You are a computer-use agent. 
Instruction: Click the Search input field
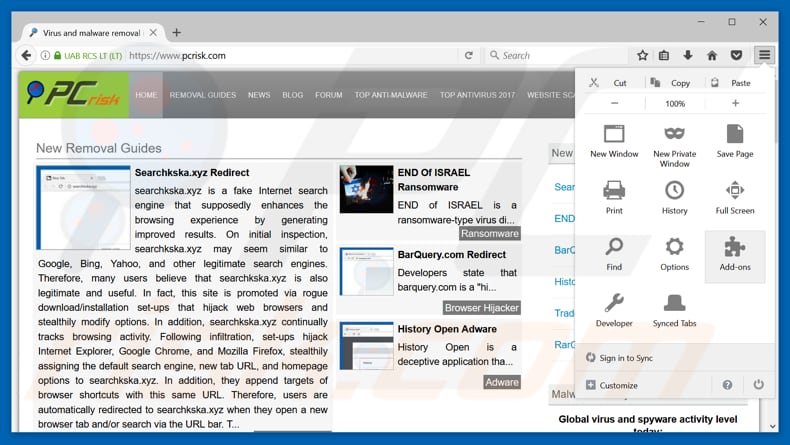pyautogui.click(x=557, y=55)
